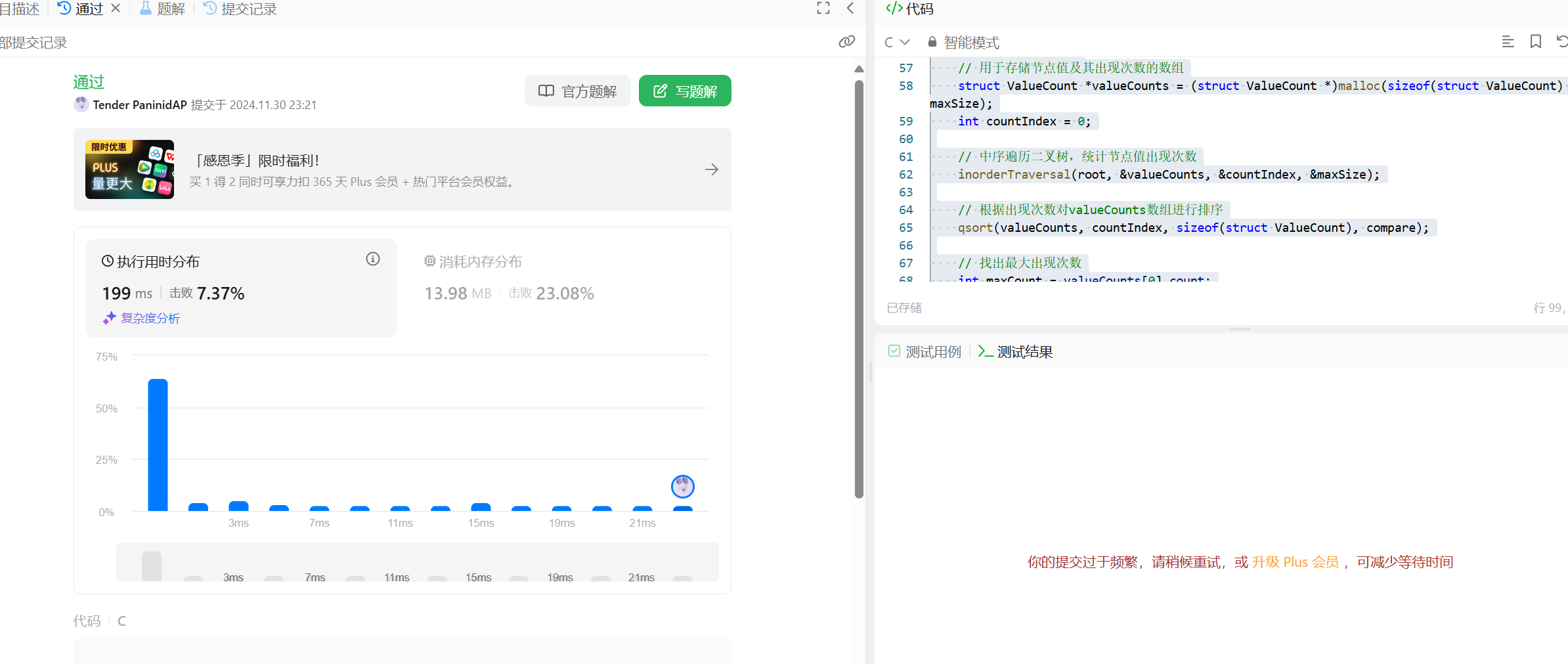The image size is (1568, 664).
Task: Copy the submission link using the chain icon
Action: tap(846, 42)
